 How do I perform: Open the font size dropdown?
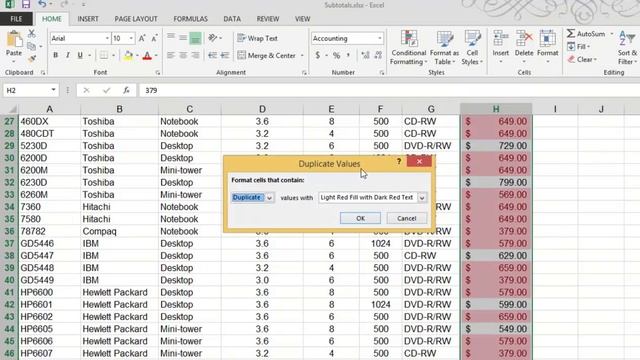[131, 38]
